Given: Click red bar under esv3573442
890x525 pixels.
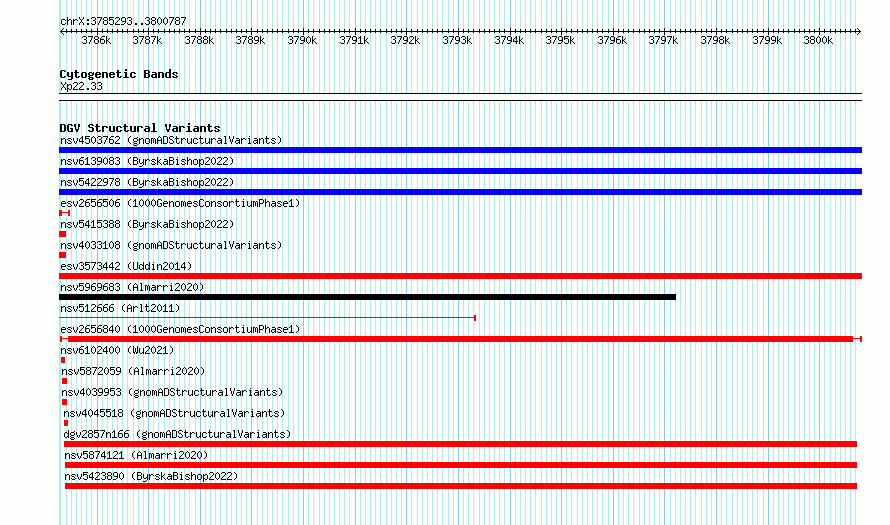Looking at the screenshot, I should 460,276.
